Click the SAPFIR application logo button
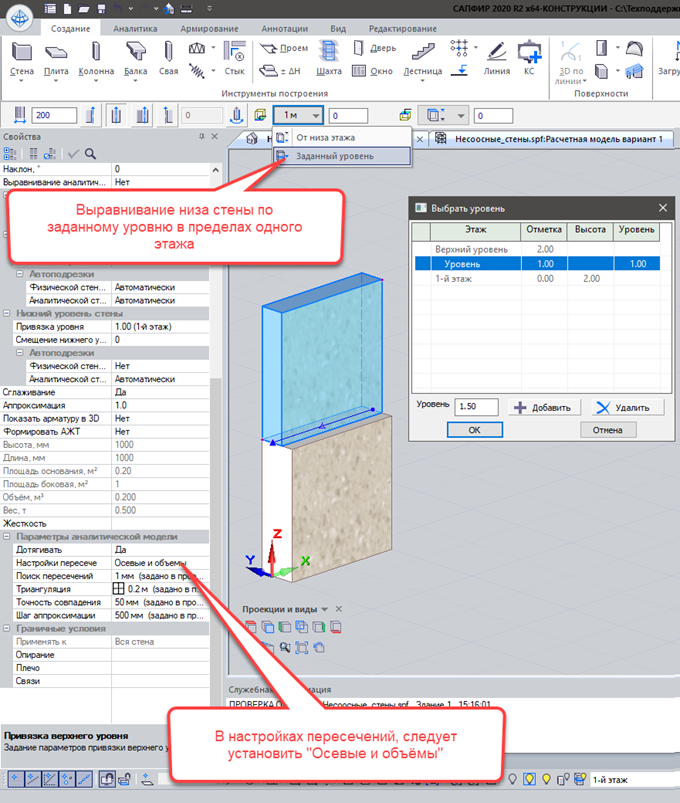 19,18
